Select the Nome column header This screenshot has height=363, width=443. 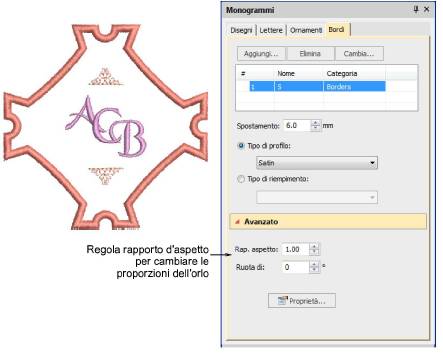(x=299, y=73)
